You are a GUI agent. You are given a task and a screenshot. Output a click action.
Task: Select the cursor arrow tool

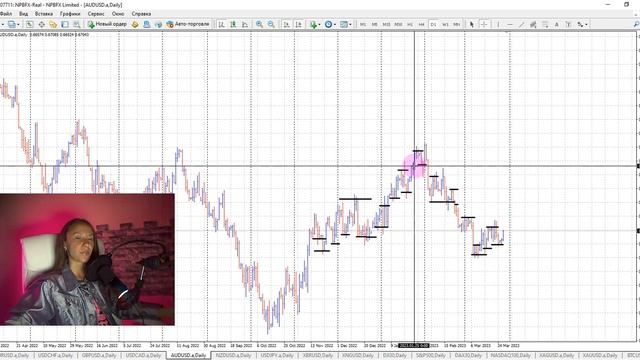coord(472,24)
